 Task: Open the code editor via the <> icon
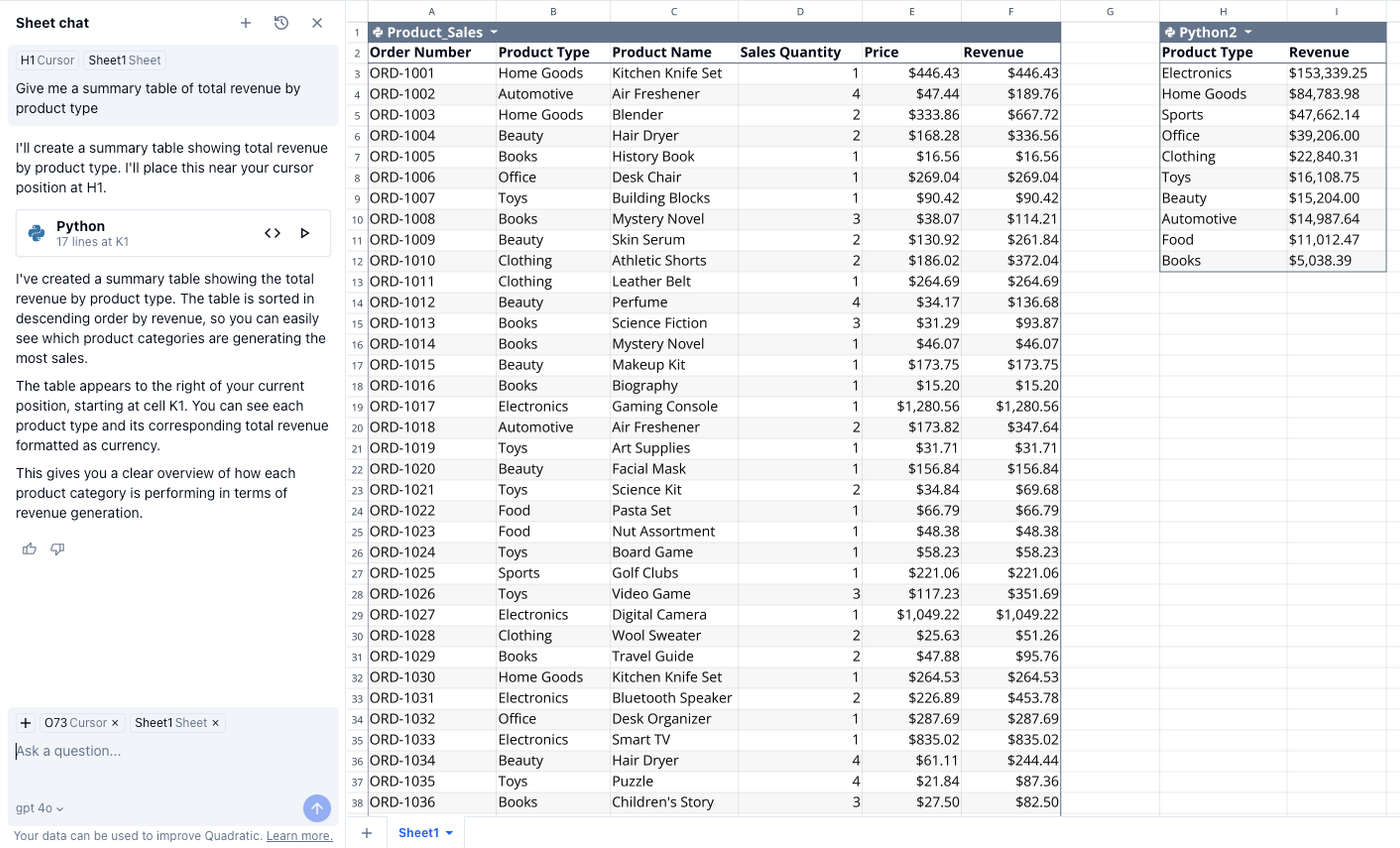[x=272, y=233]
